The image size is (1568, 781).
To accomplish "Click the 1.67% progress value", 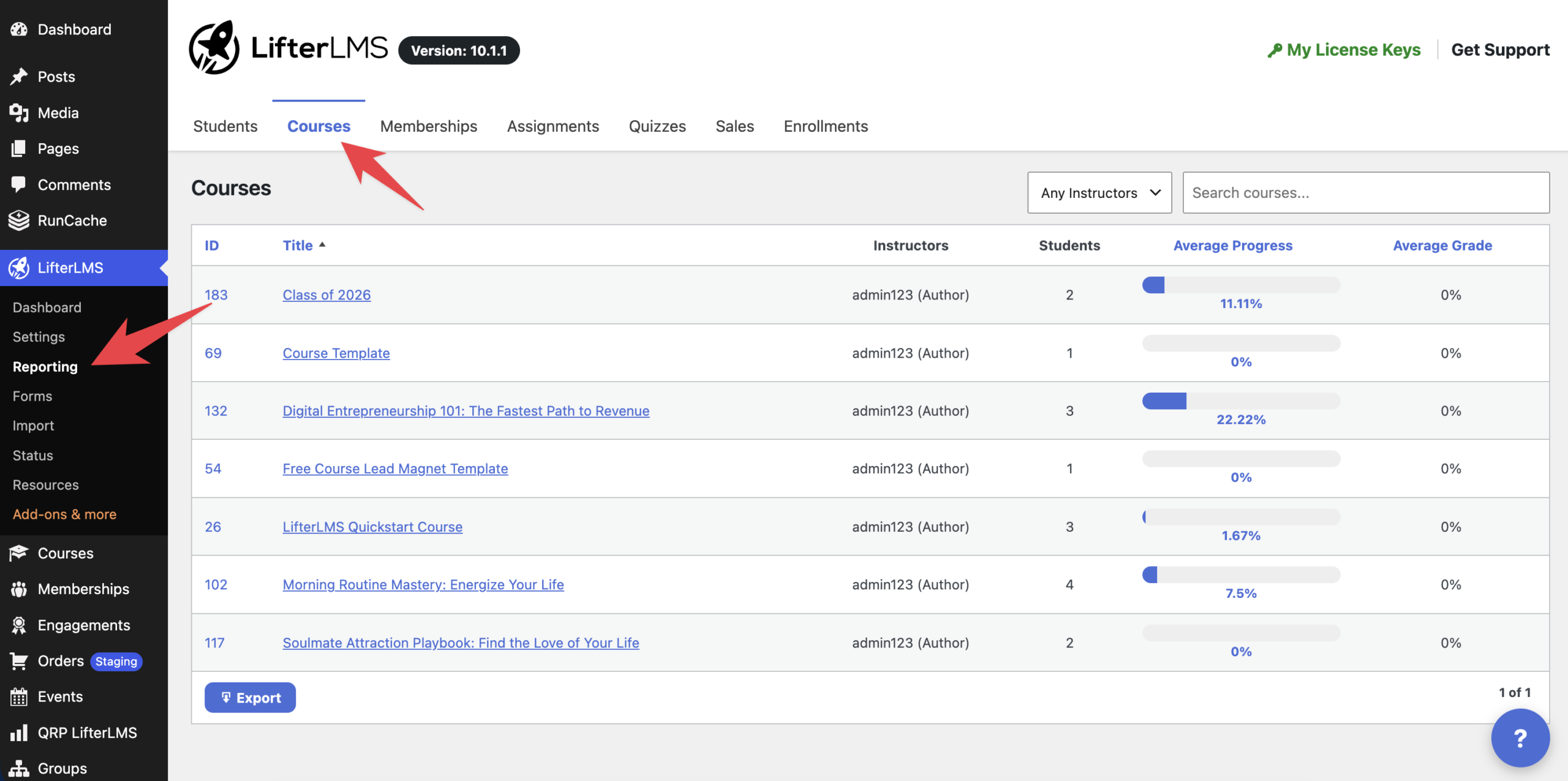I will point(1241,535).
